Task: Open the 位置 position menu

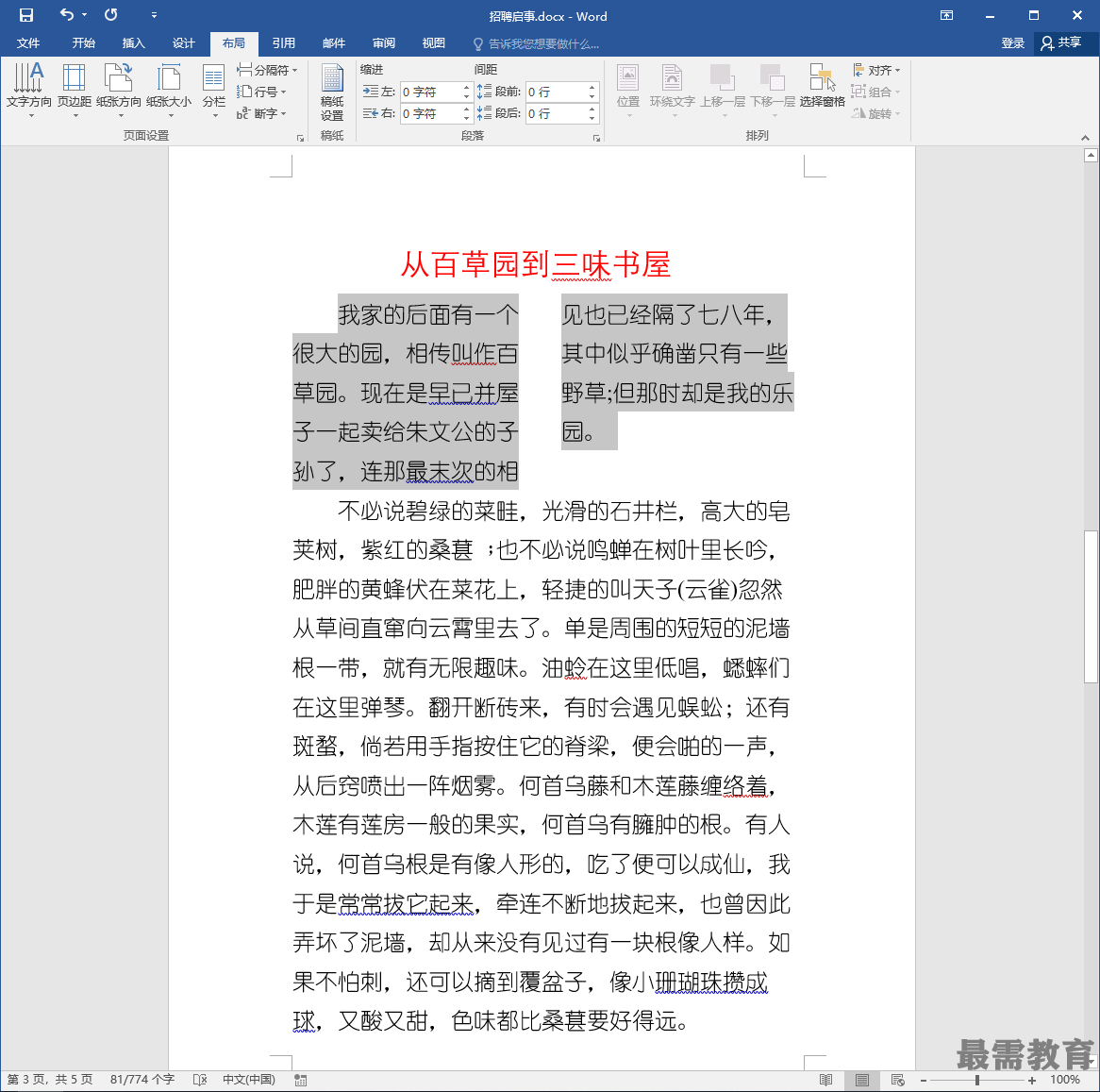Action: pos(628,89)
